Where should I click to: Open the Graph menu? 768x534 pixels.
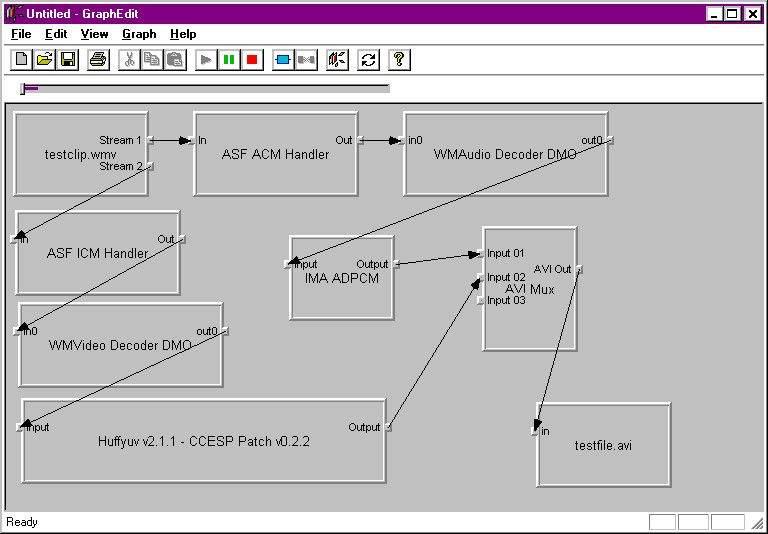click(139, 34)
